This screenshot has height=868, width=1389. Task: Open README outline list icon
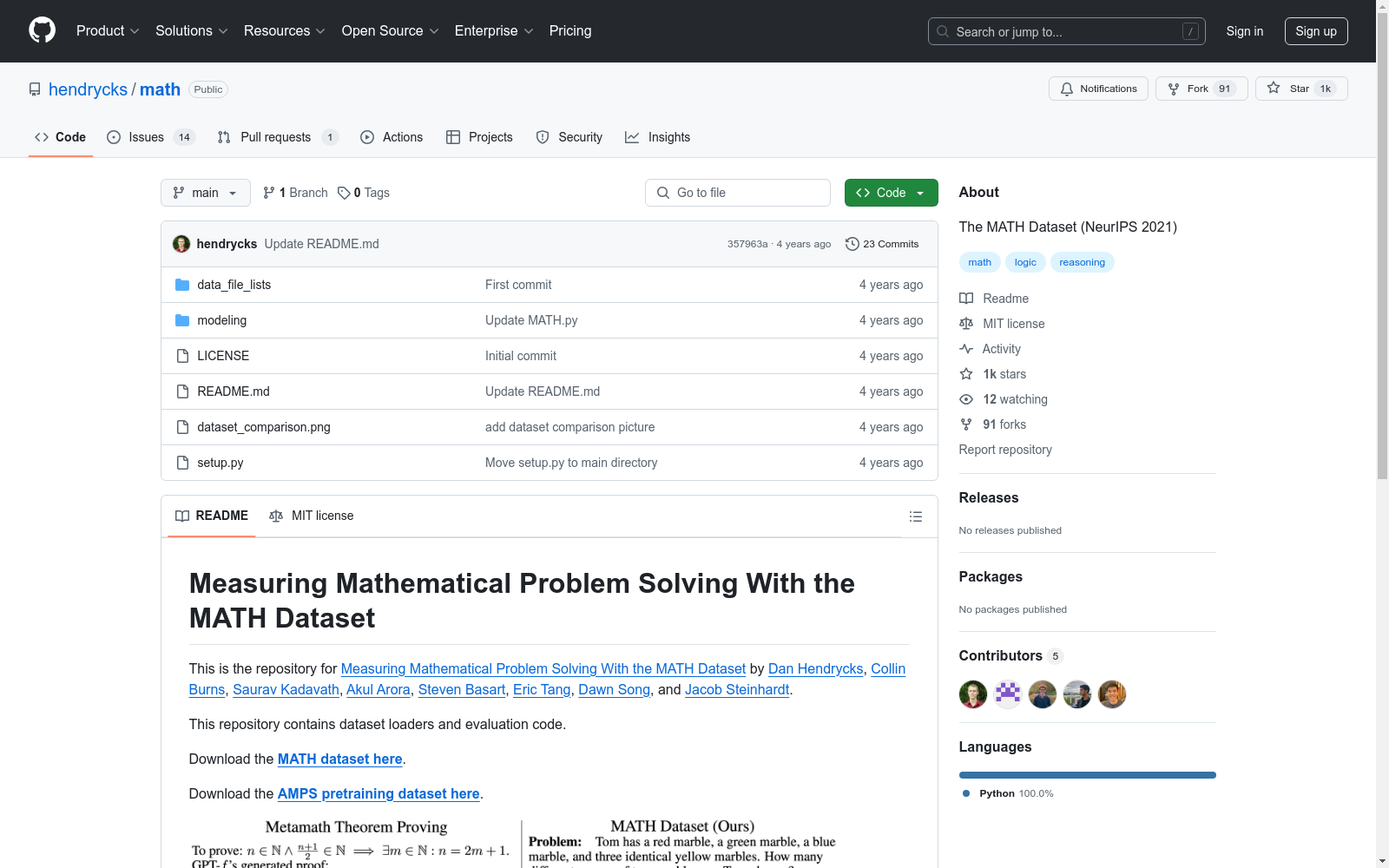click(916, 516)
